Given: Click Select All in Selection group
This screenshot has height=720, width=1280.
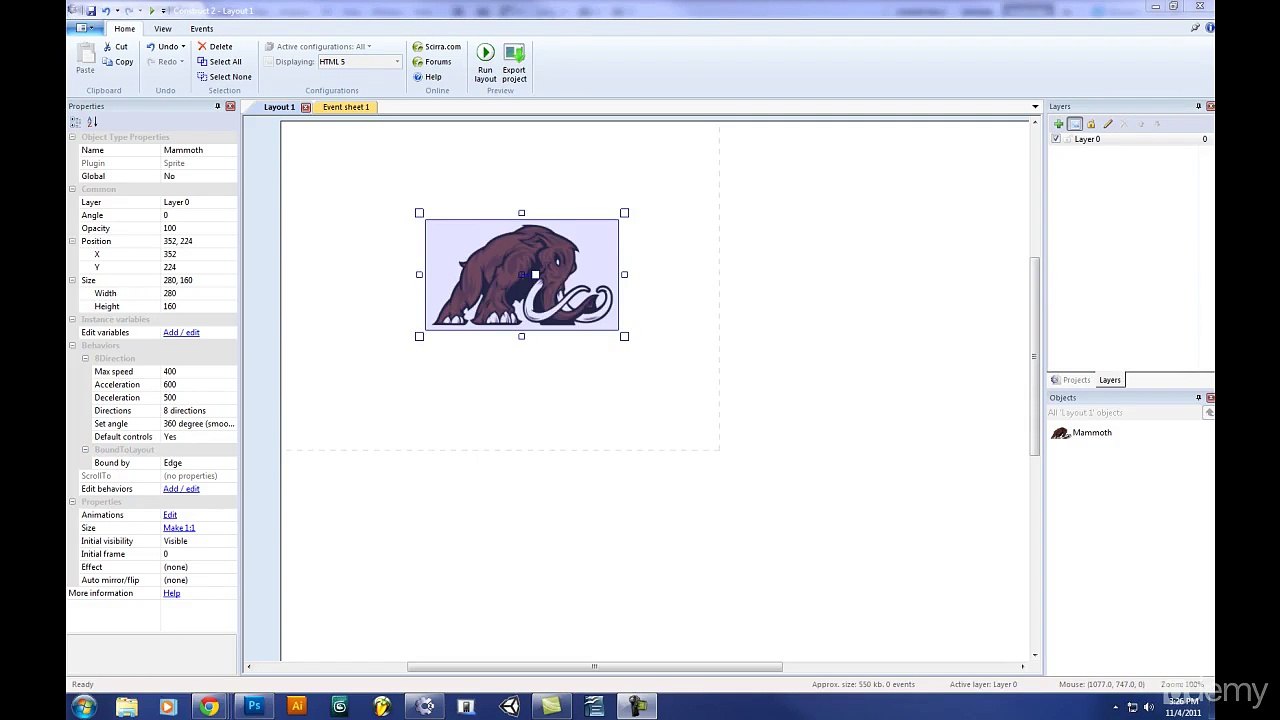Looking at the screenshot, I should pos(219,62).
